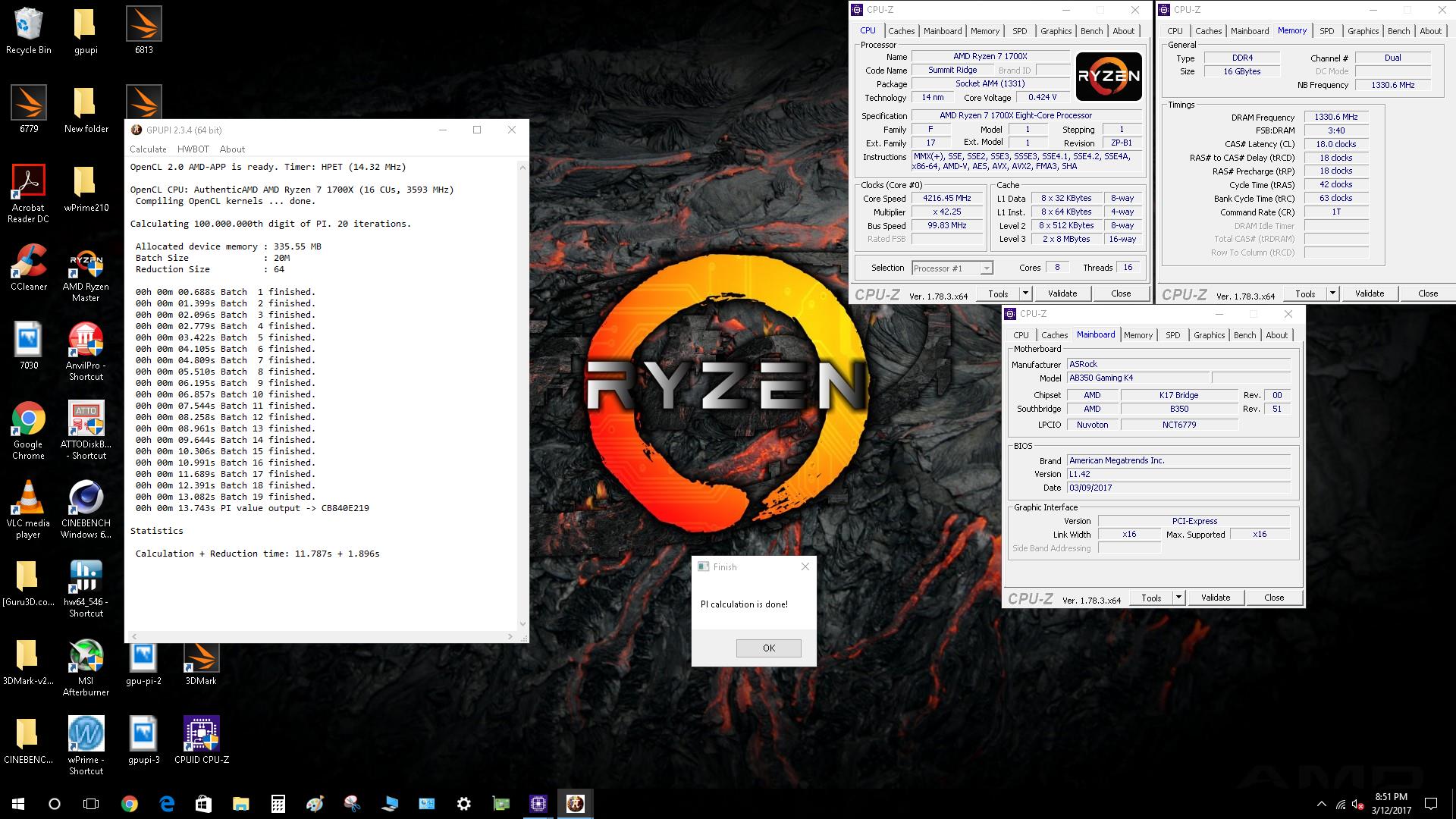Launch CINEBENCH Windows 64 shortcut
The image size is (1456, 819).
pyautogui.click(x=86, y=510)
